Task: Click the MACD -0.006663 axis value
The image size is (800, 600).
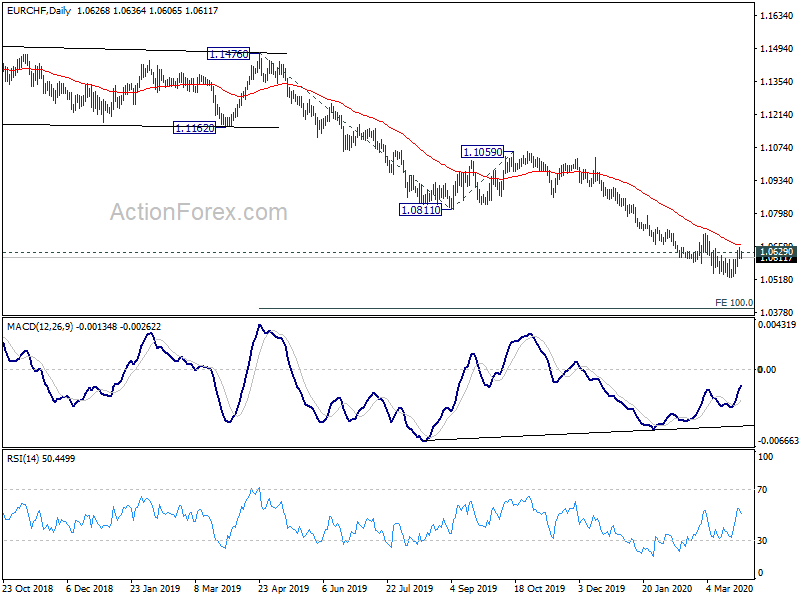Action: [x=778, y=441]
